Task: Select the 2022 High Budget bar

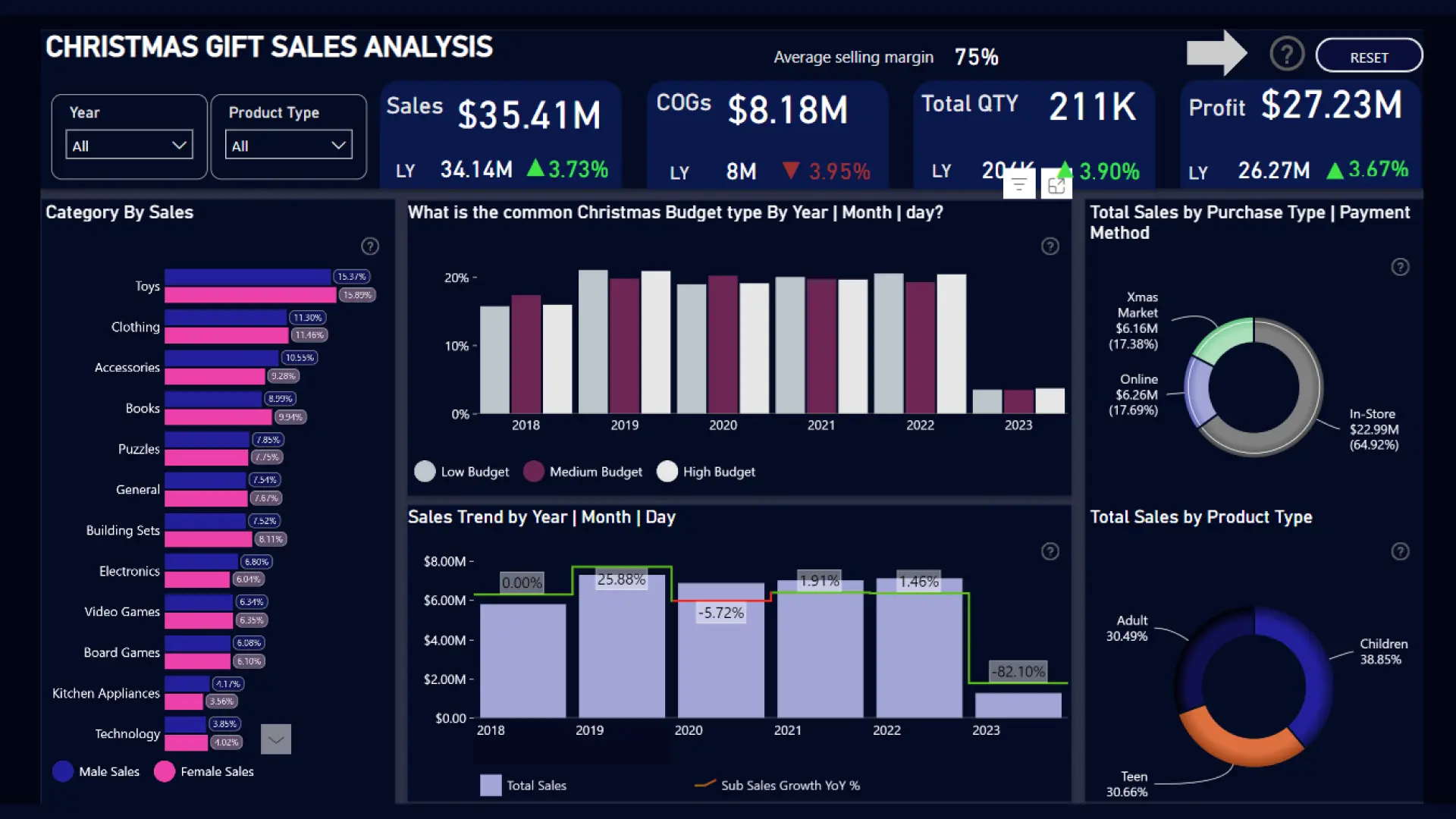Action: (x=951, y=344)
